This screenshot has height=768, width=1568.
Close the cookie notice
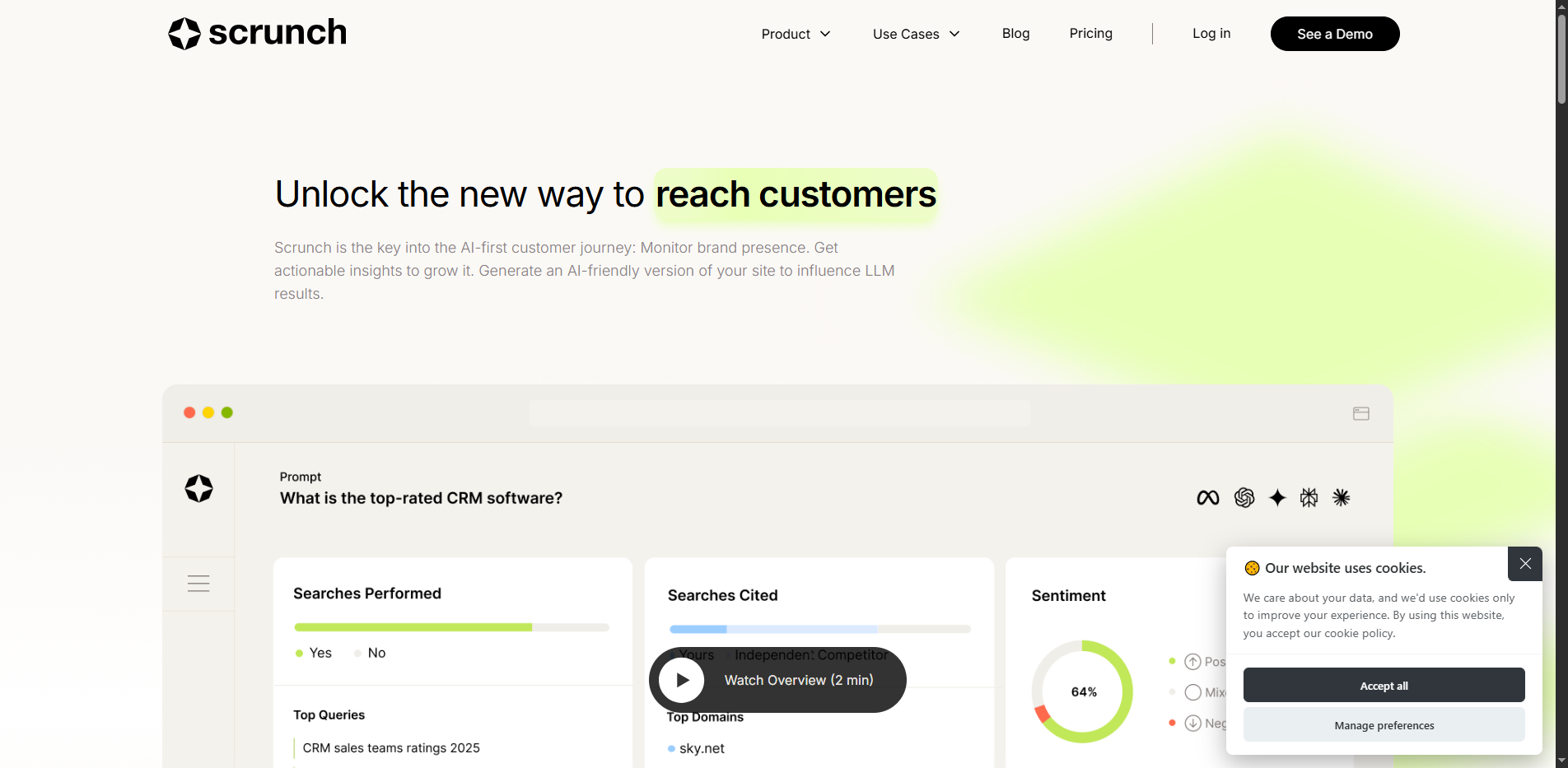1525,564
